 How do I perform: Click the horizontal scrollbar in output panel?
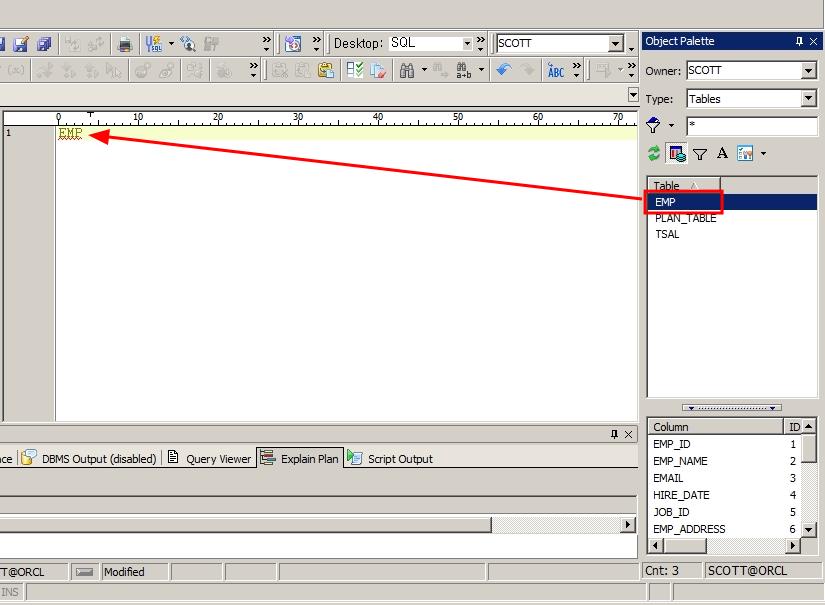point(300,525)
